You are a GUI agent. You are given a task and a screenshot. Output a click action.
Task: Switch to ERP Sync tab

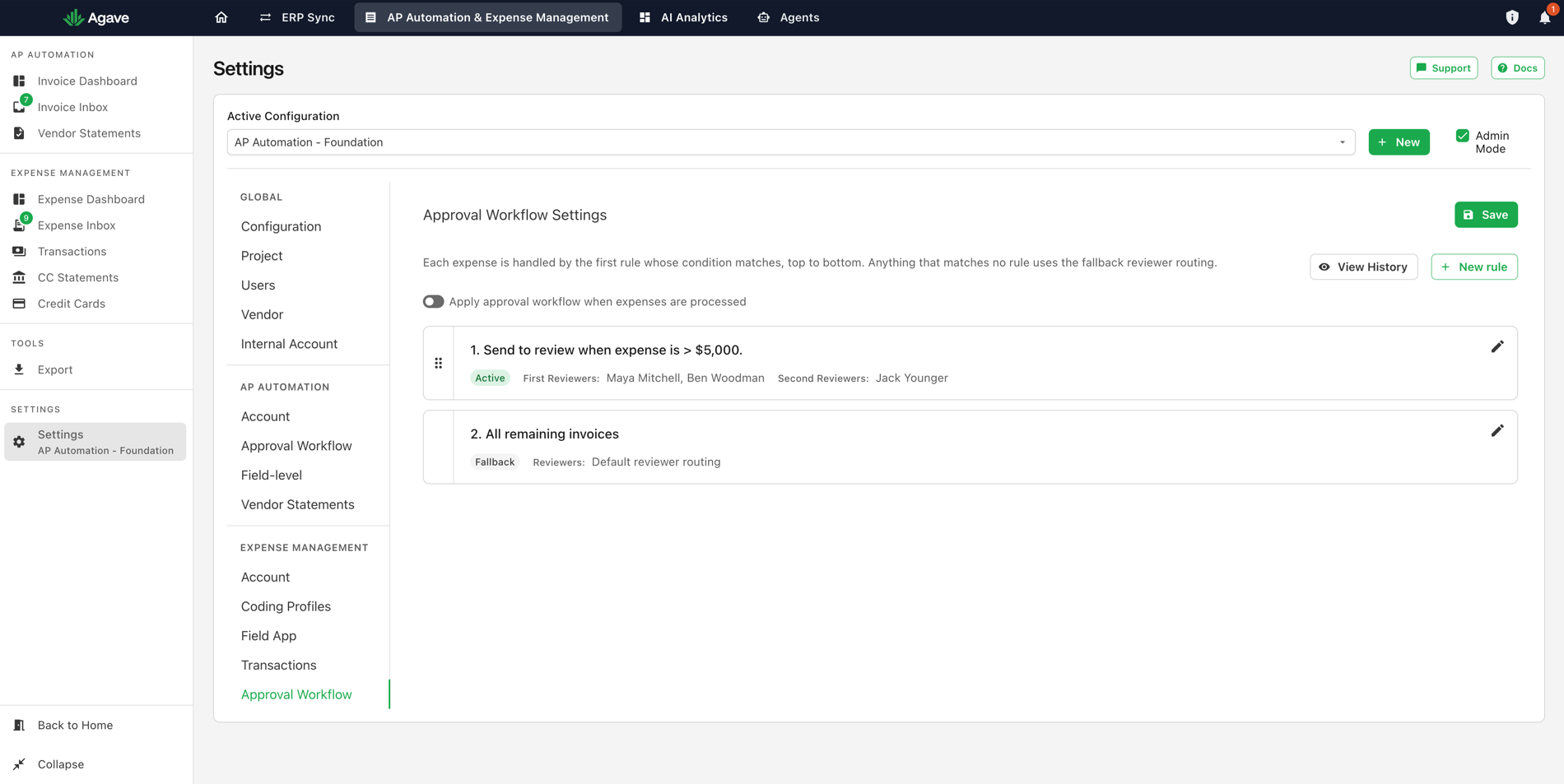point(297,17)
